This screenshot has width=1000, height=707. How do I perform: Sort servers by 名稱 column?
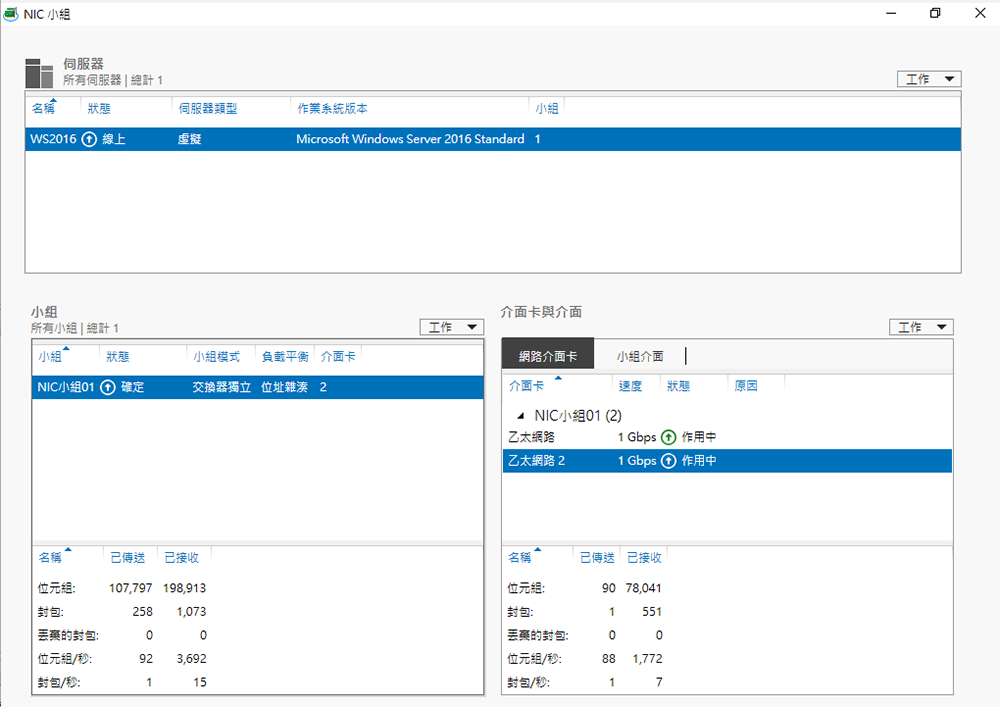[43, 109]
